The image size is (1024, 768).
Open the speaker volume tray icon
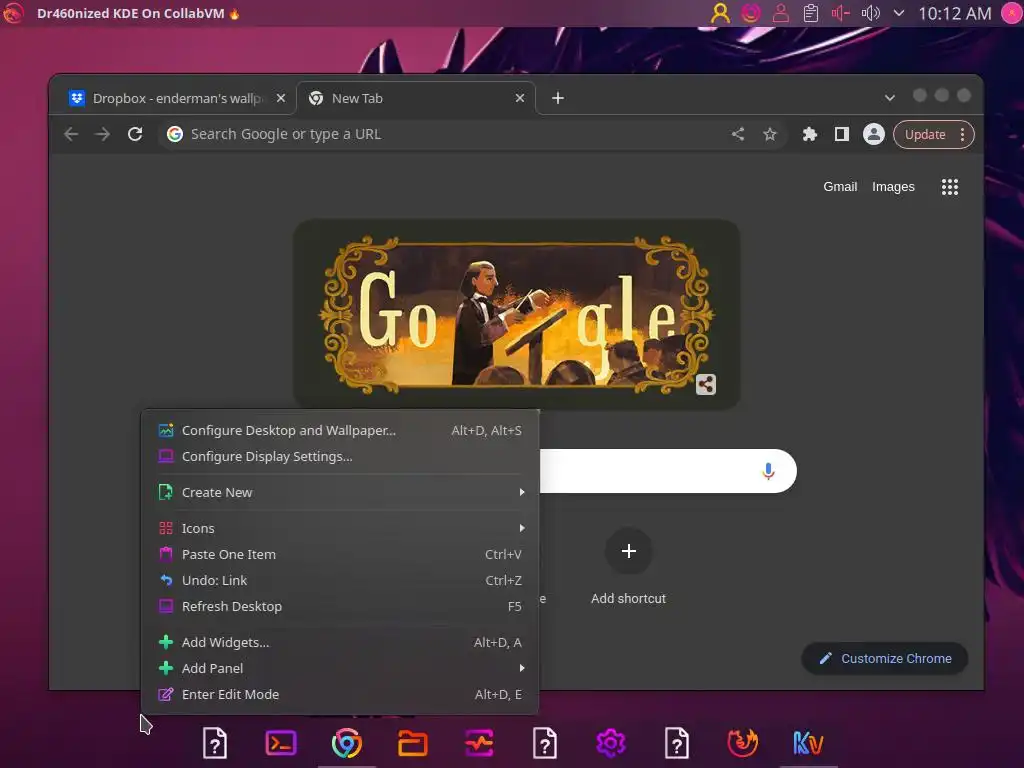click(x=871, y=13)
